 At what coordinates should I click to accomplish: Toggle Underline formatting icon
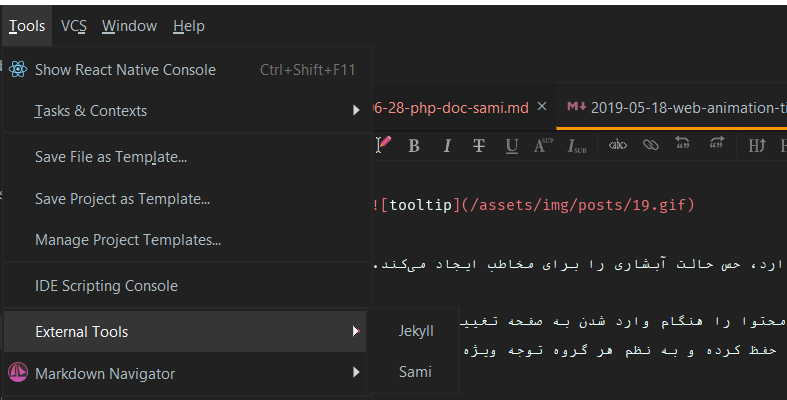[x=511, y=146]
